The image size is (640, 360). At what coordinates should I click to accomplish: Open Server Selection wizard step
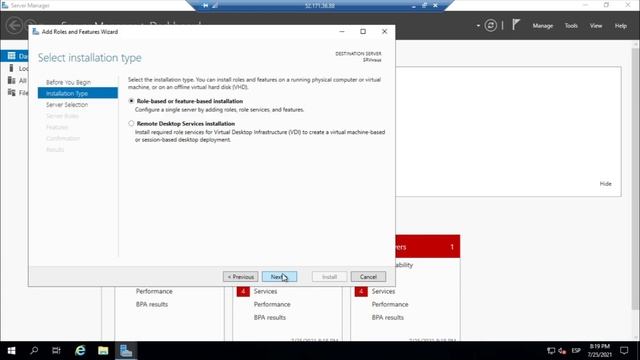coord(67,104)
